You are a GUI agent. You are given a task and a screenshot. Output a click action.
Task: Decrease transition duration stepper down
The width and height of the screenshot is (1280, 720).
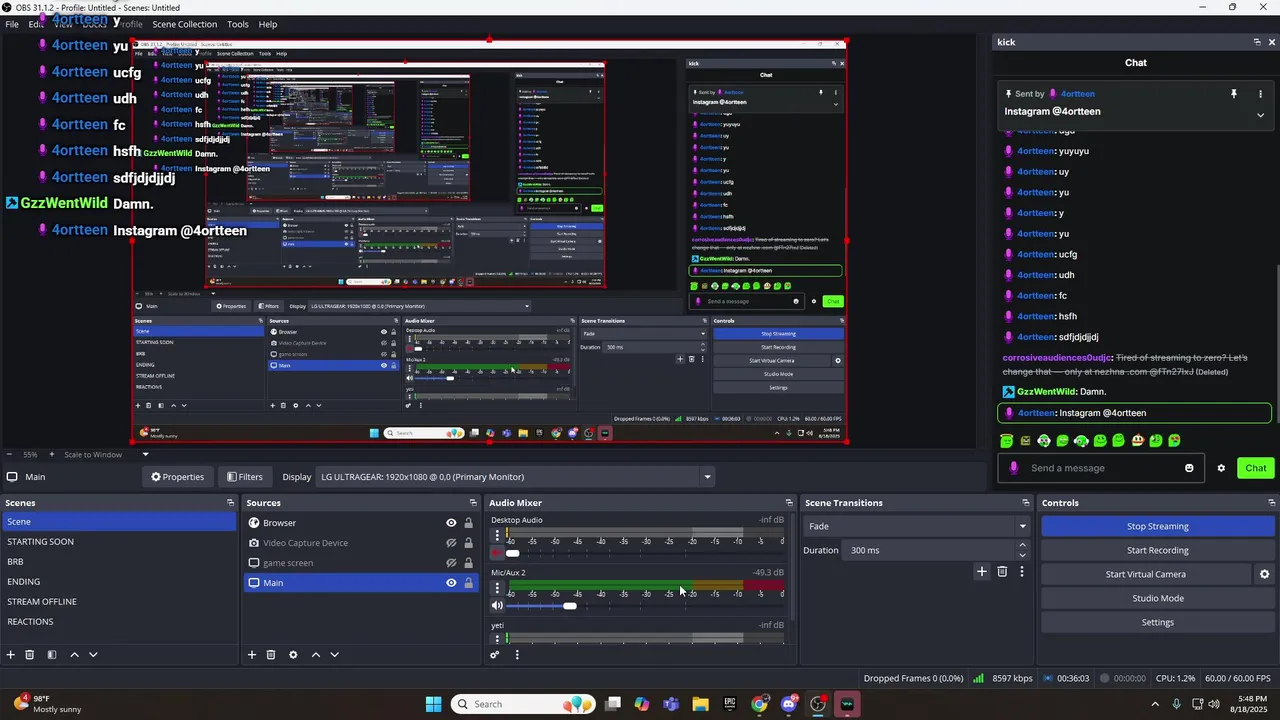click(1022, 555)
